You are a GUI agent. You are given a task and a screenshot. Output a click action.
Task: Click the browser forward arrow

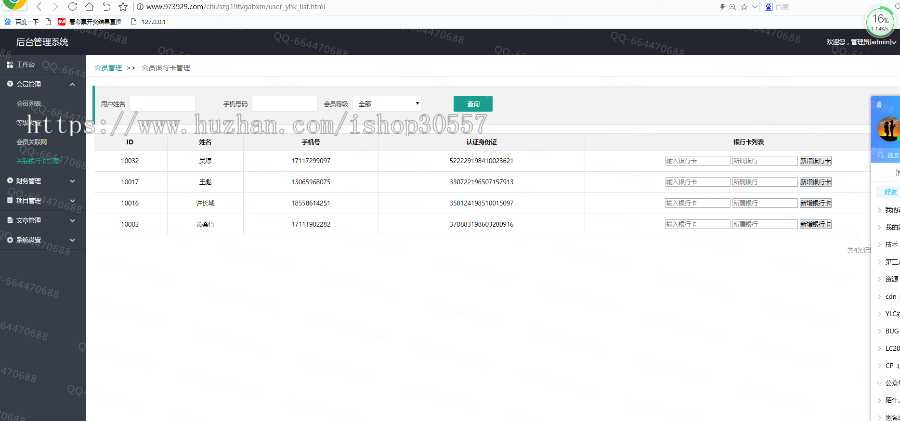click(x=55, y=7)
